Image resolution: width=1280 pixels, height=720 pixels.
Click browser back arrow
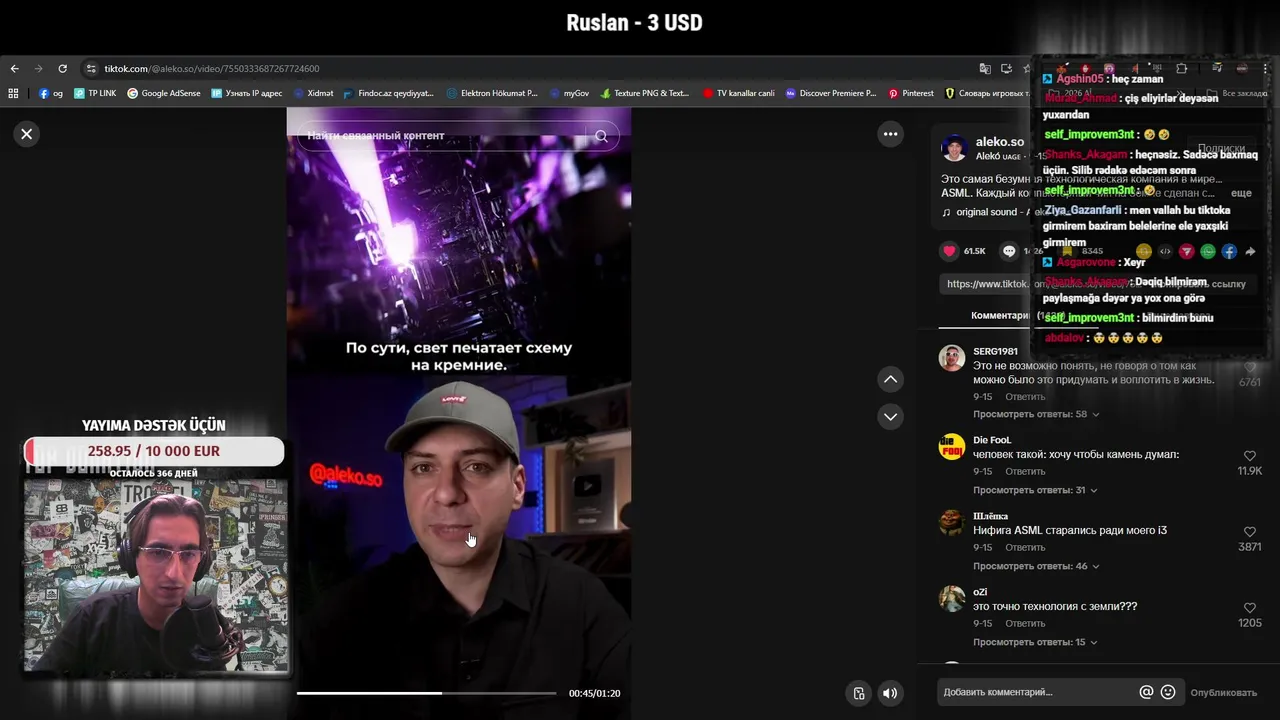click(14, 69)
